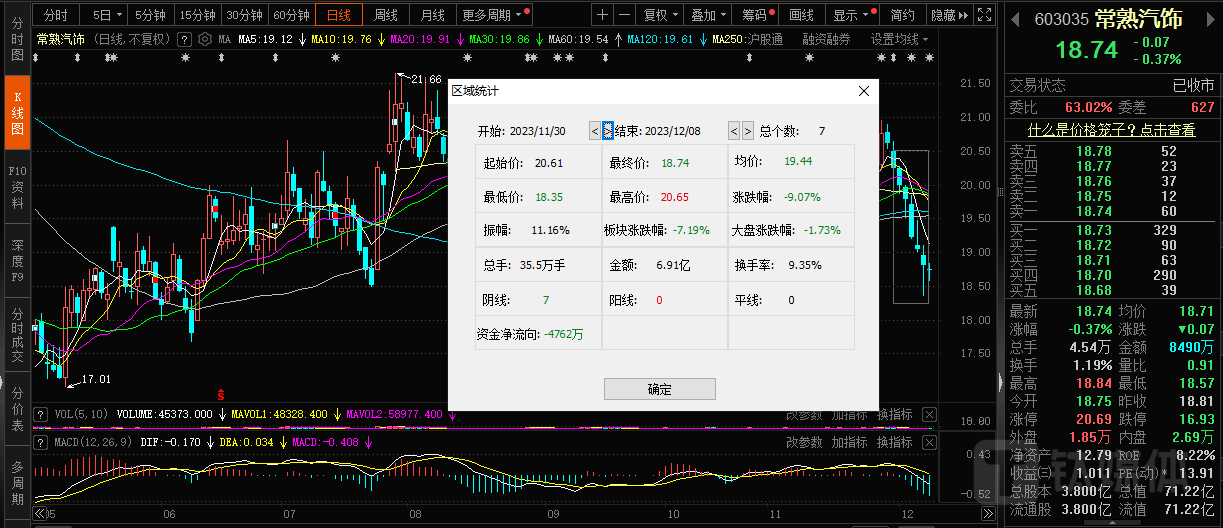The height and width of the screenshot is (528, 1223).
Task: Click 交易状态 已收市 row
Action: 1112,86
